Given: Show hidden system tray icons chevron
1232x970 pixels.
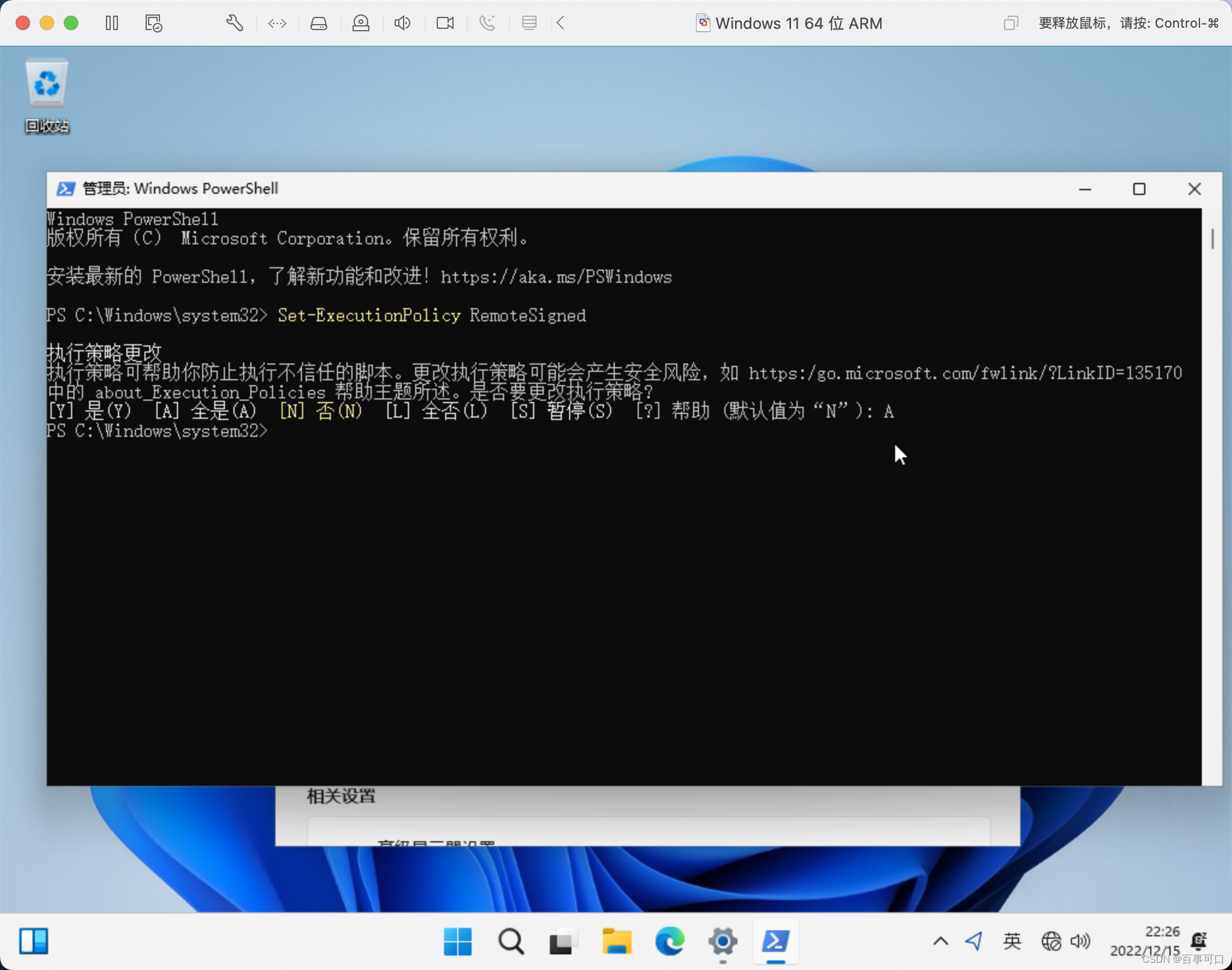Looking at the screenshot, I should click(940, 941).
